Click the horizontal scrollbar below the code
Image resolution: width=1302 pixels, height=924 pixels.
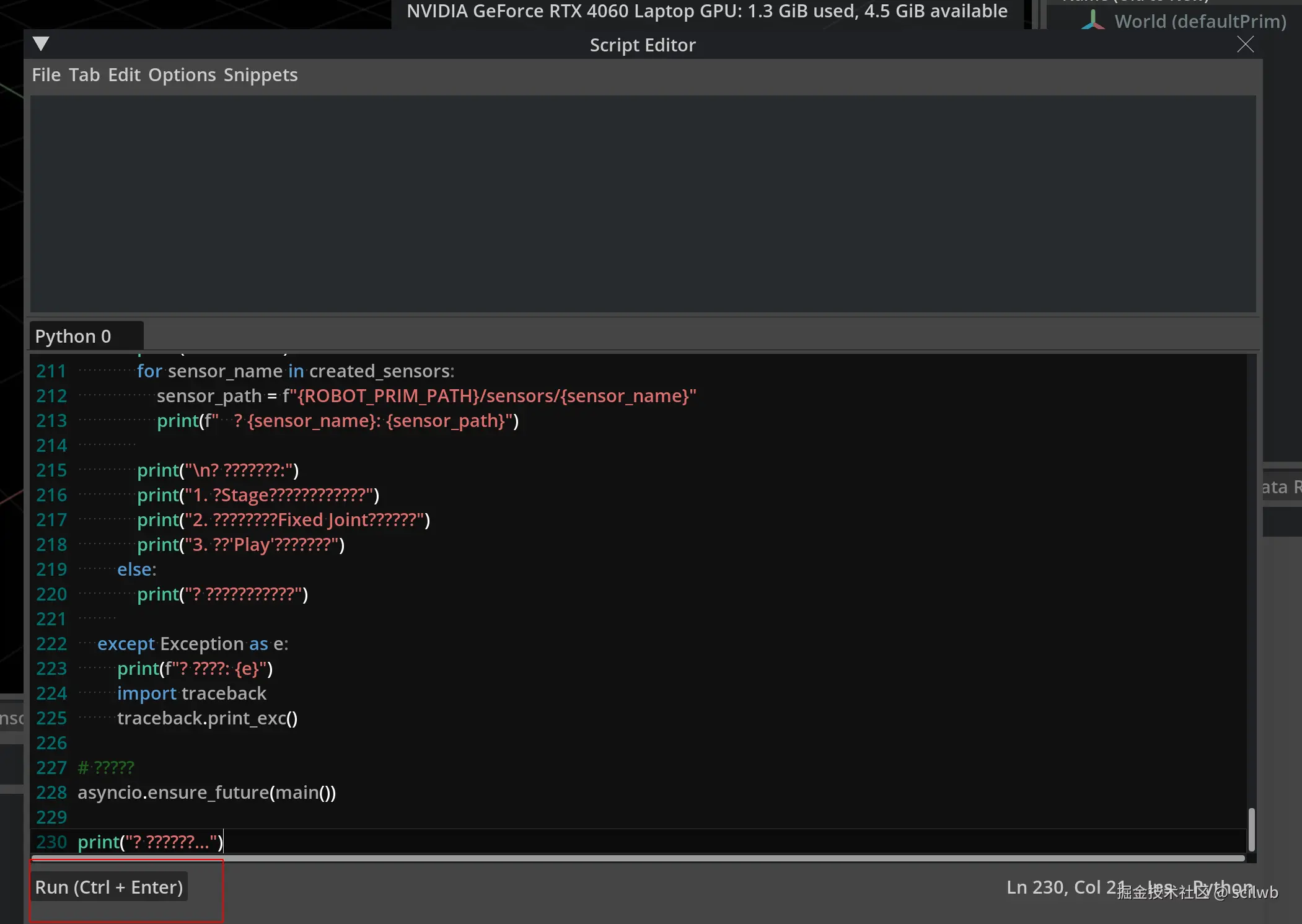pyautogui.click(x=637, y=858)
